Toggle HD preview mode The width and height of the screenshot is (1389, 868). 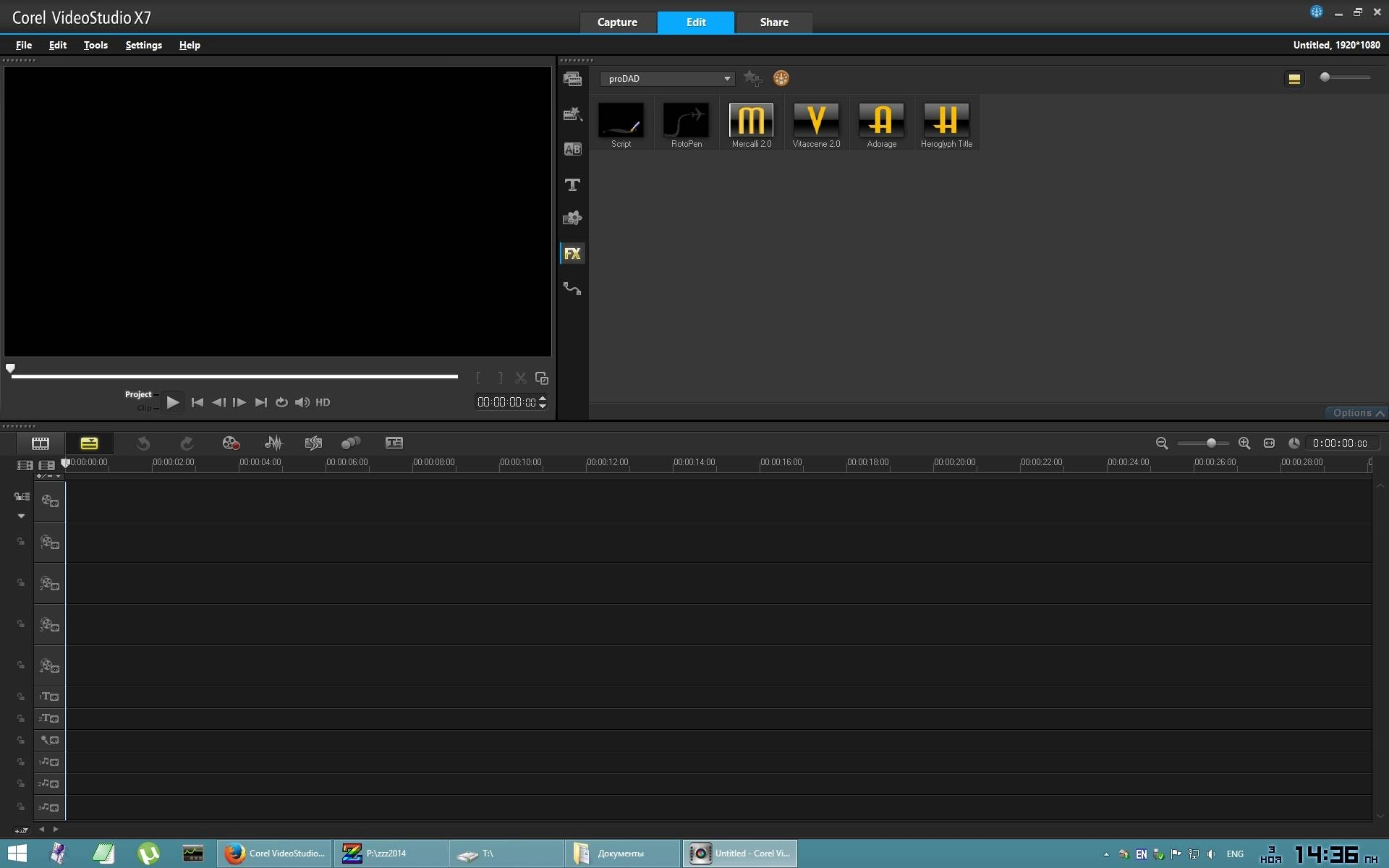click(x=323, y=402)
